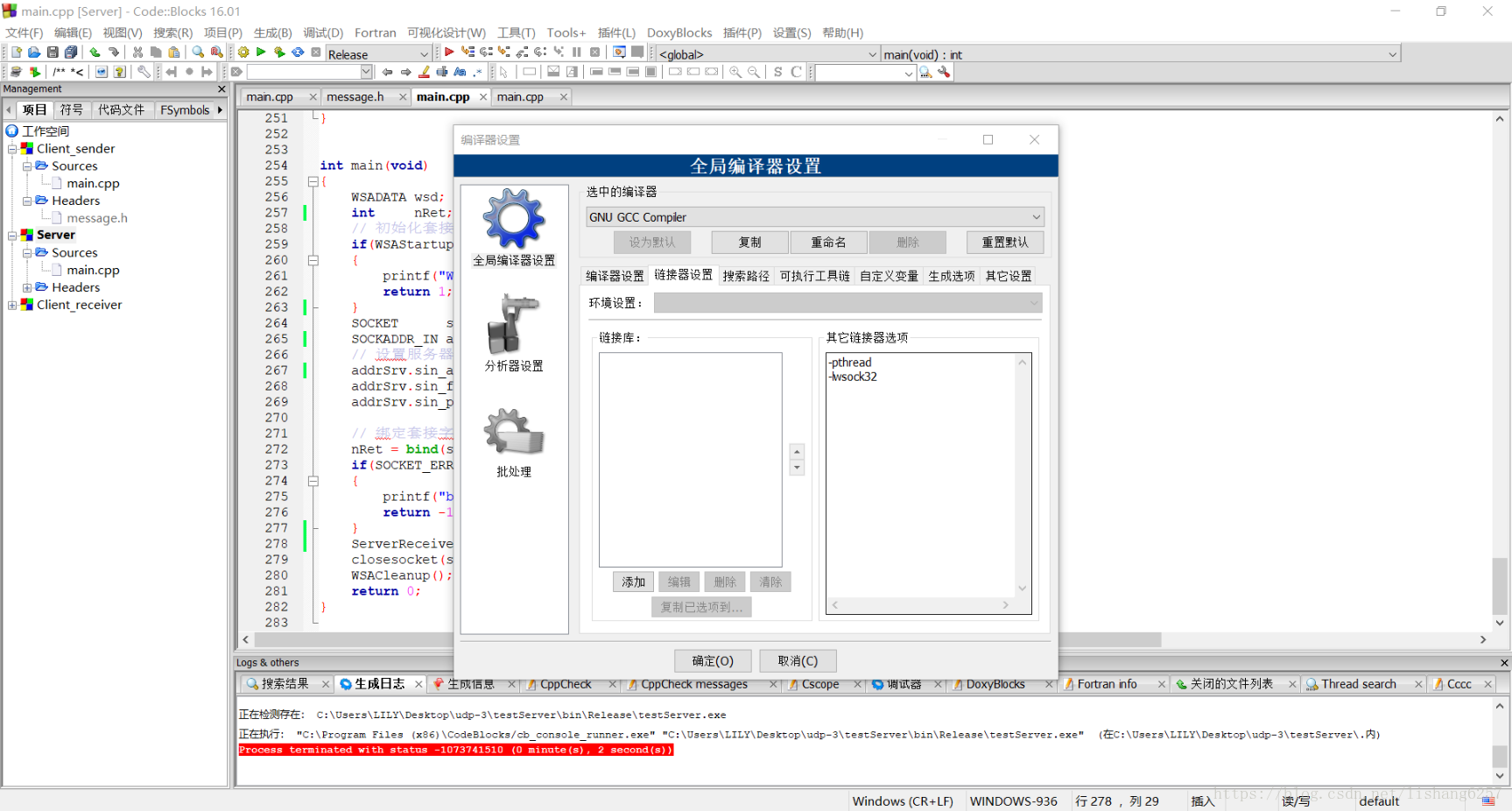This screenshot has width=1512, height=811.
Task: Click the Save all files icon
Action: click(71, 53)
